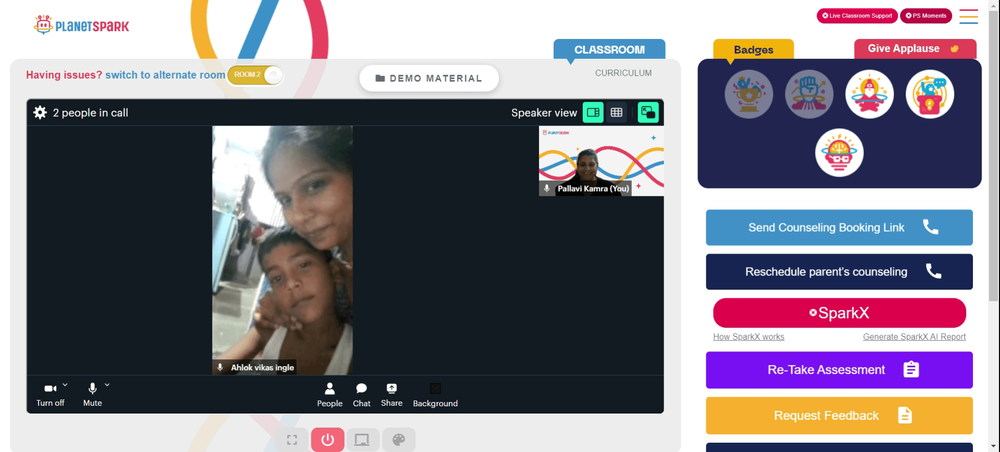The image size is (1000, 452).
Task: Launch SparkX
Action: (839, 313)
